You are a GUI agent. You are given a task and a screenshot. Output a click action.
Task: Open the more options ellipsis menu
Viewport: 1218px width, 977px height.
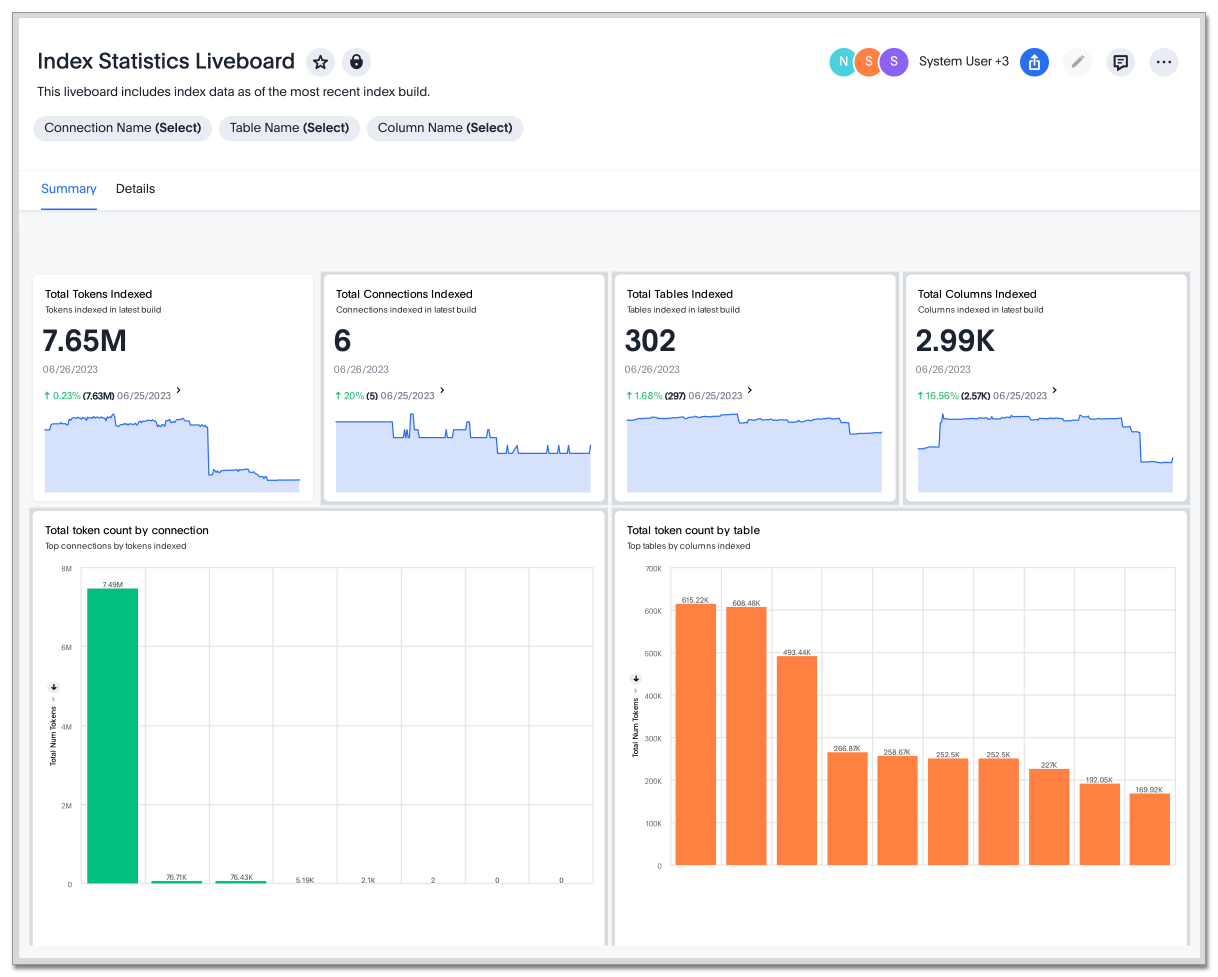point(1163,62)
